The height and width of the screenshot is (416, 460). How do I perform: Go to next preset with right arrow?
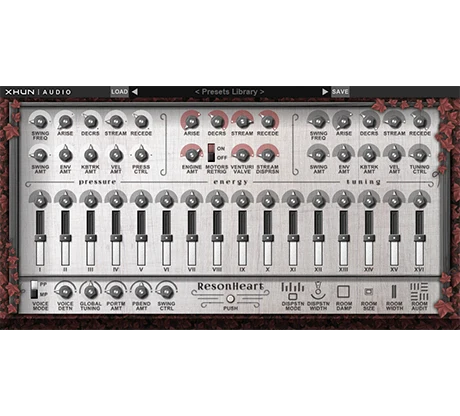pos(325,92)
